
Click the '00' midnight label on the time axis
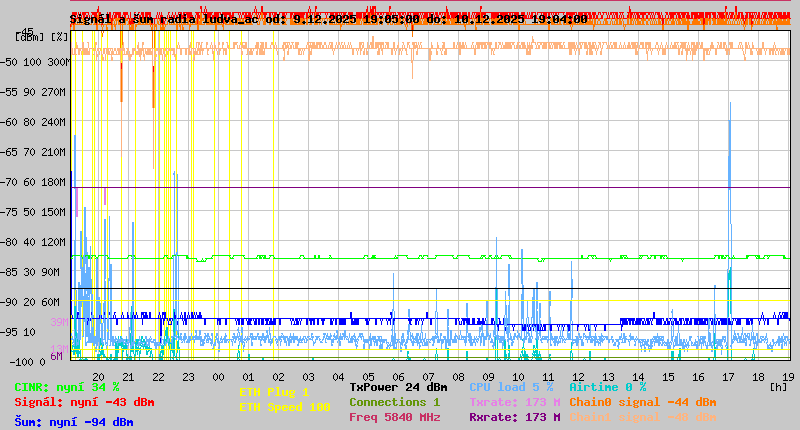(x=218, y=377)
